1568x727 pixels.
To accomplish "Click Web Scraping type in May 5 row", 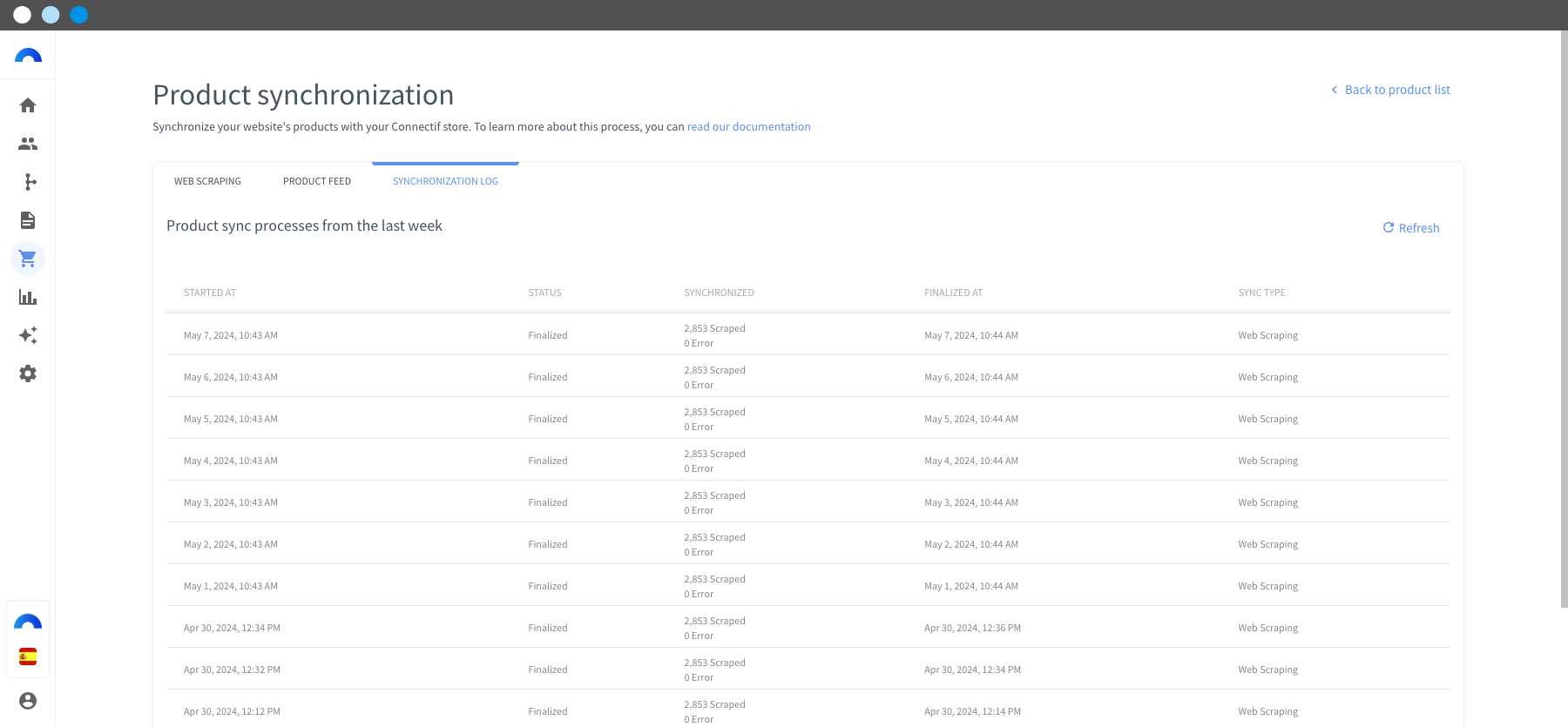I will 1268,419.
